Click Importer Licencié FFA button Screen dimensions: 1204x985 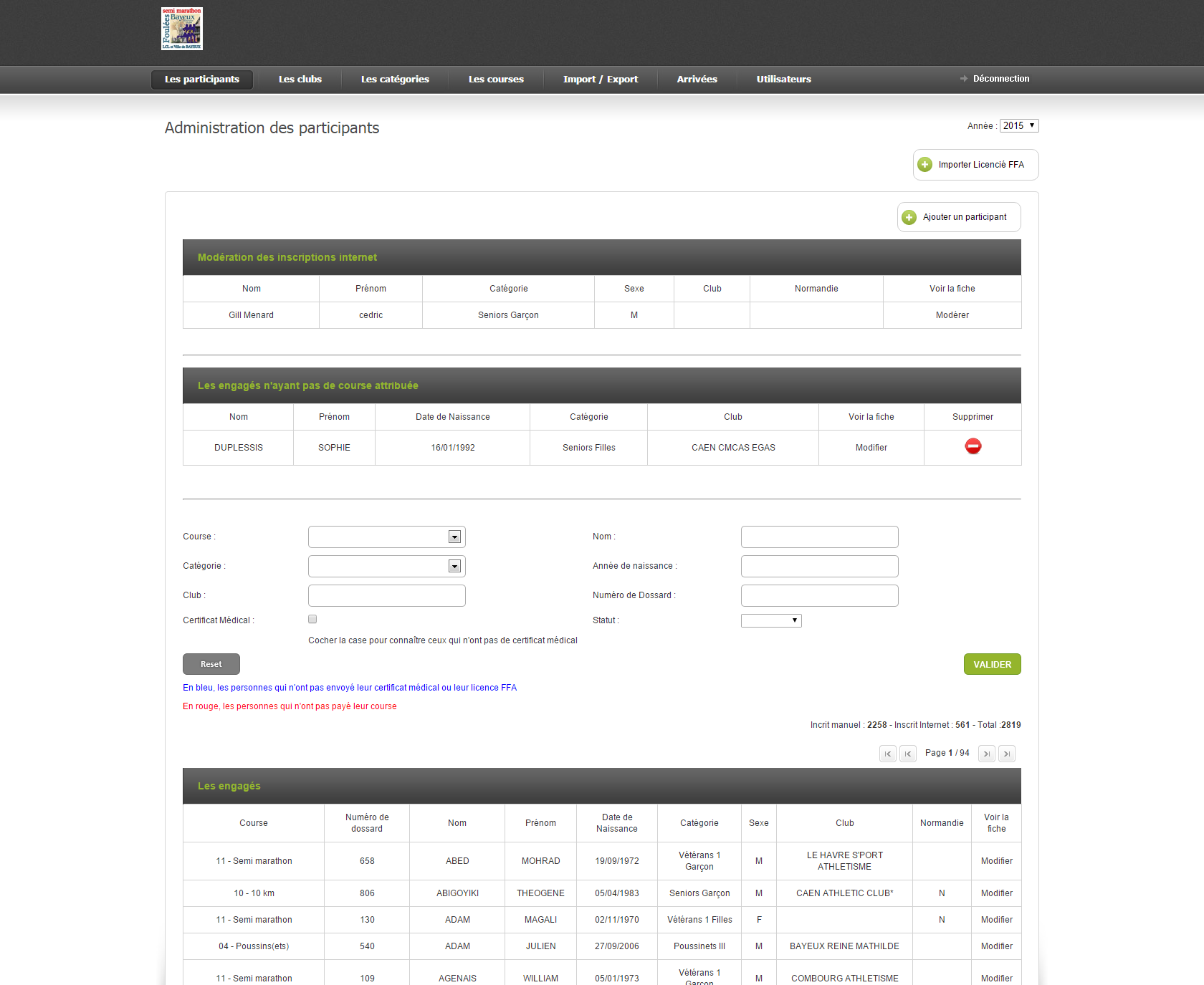(976, 165)
